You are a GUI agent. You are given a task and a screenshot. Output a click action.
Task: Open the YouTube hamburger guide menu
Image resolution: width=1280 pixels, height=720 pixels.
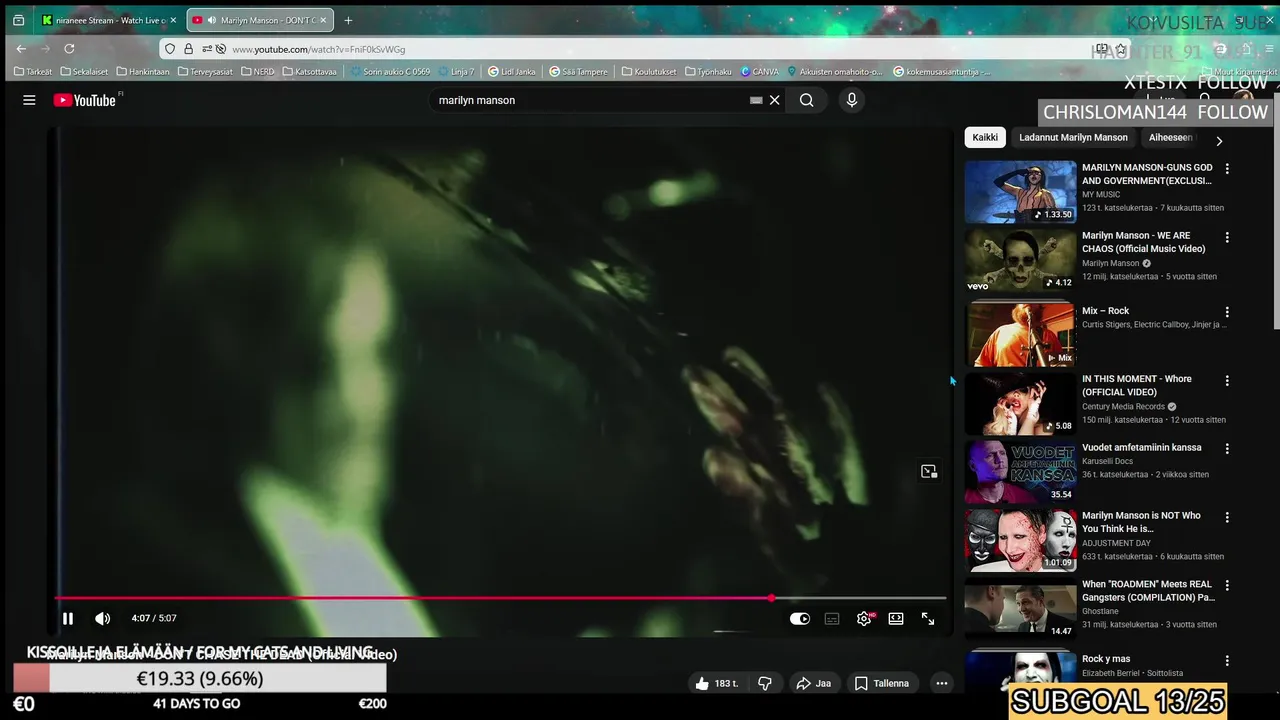pos(29,100)
